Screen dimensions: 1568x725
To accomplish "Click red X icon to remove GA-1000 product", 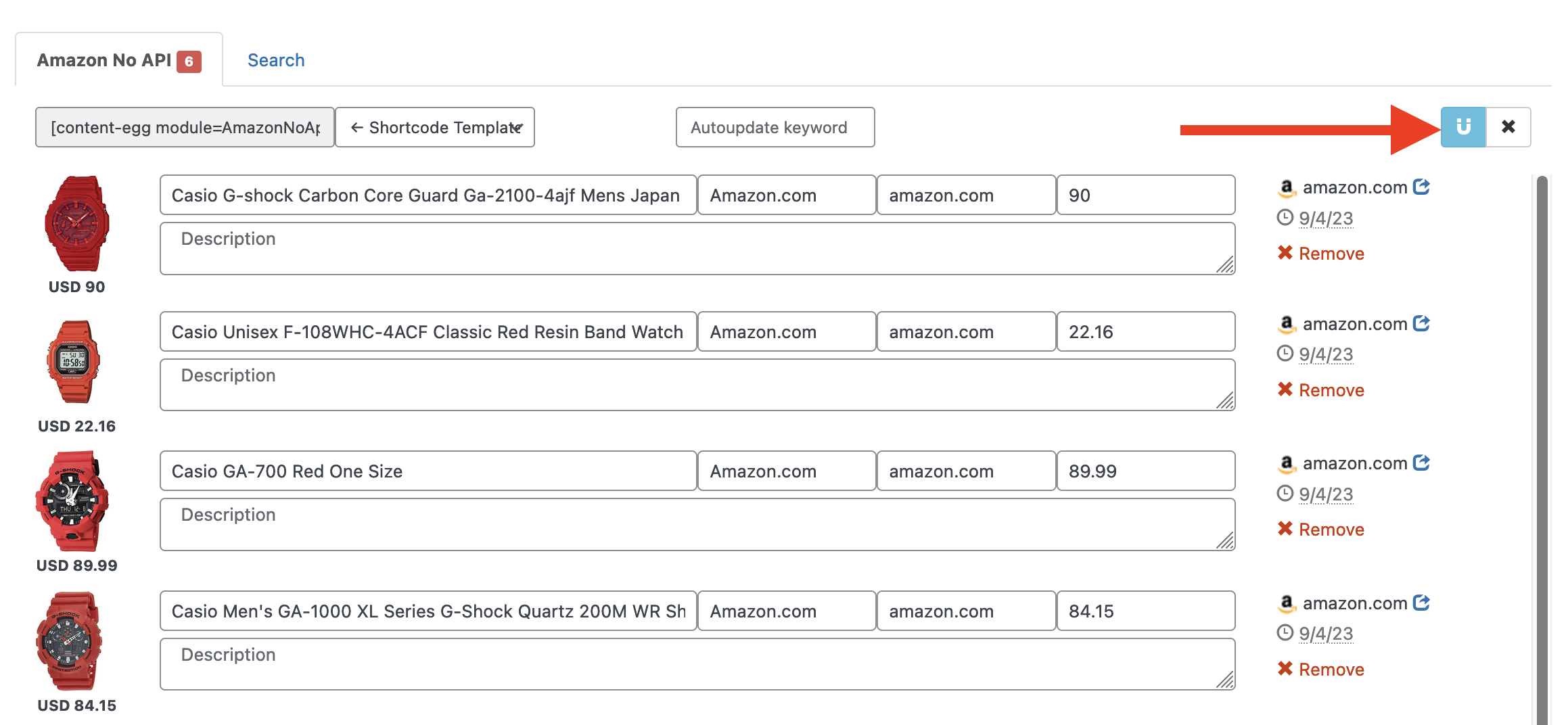I will (1285, 669).
